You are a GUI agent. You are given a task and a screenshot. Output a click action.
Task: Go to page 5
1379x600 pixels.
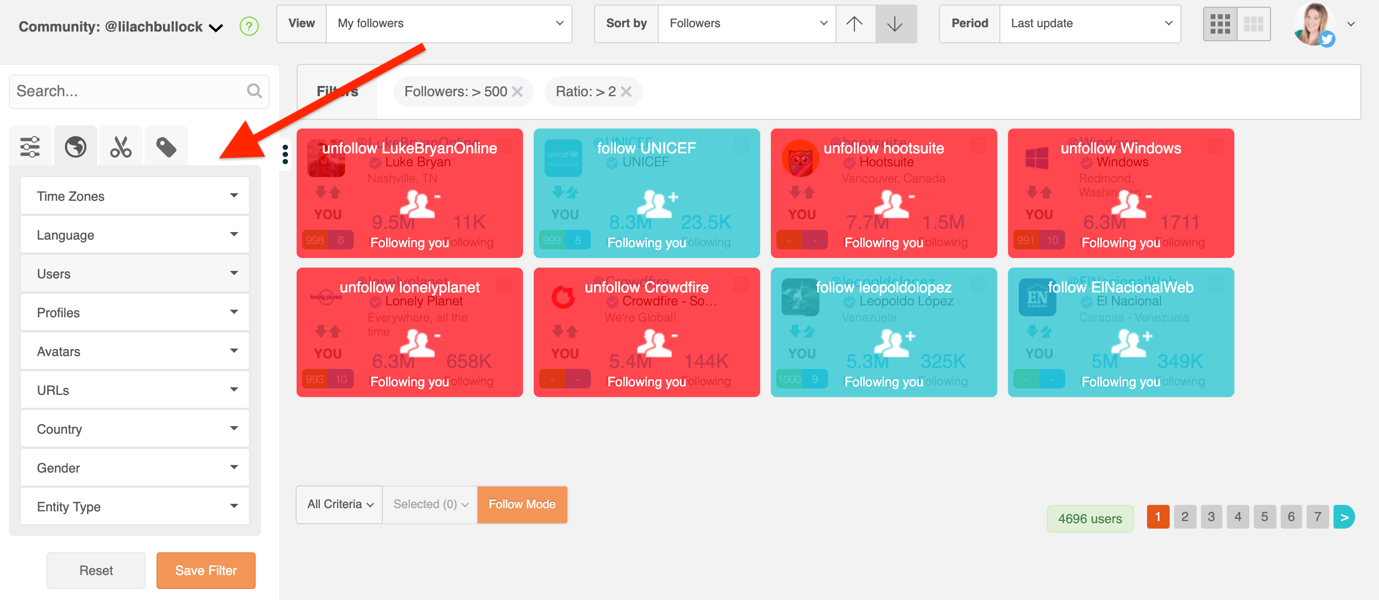tap(1264, 517)
